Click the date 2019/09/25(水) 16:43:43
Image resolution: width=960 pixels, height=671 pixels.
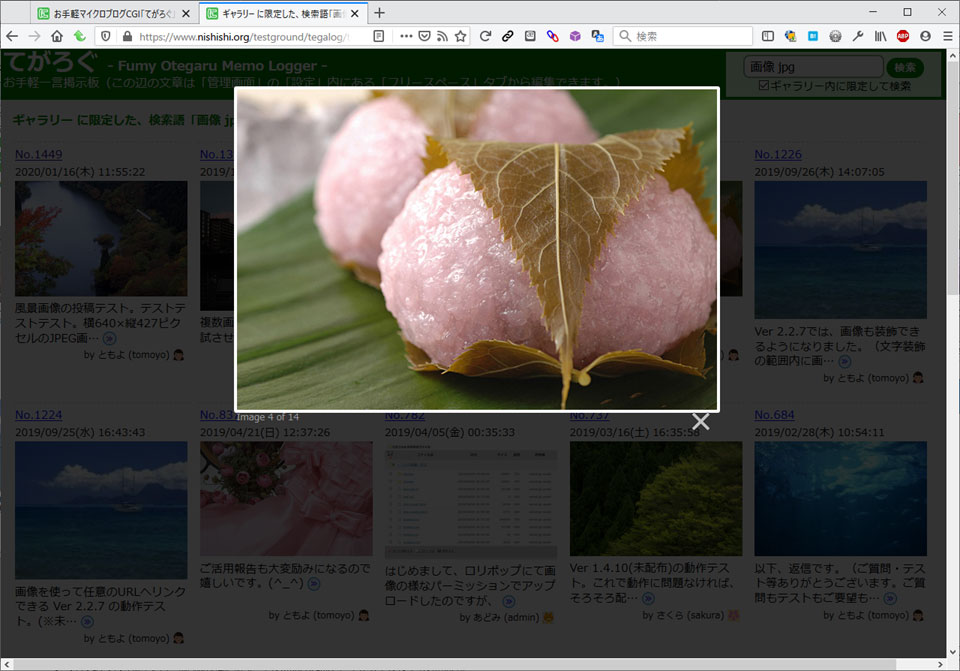(x=80, y=432)
